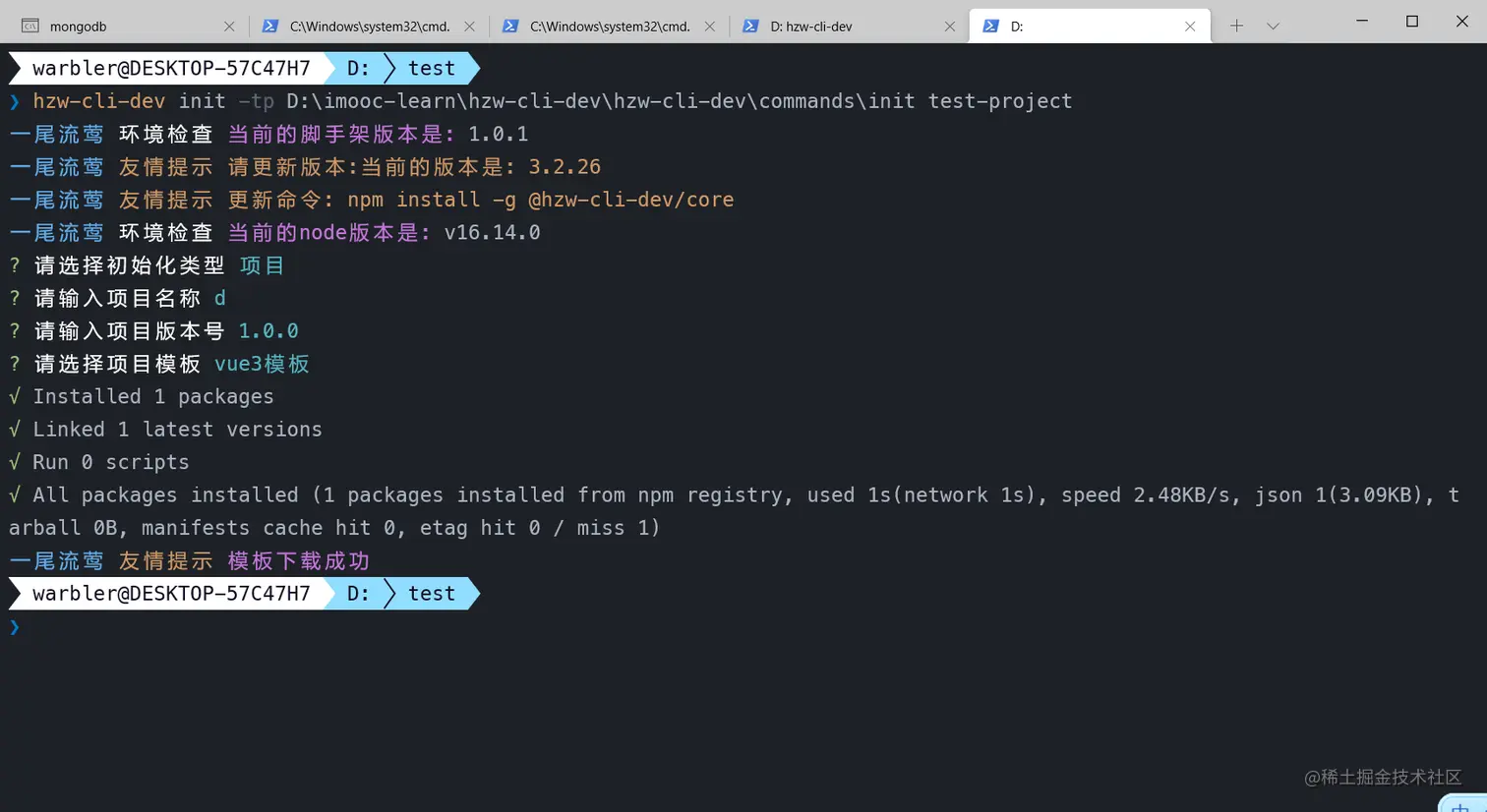Close the D: hzw-cli-dev tab
Image resolution: width=1487 pixels, height=812 pixels.
click(x=949, y=27)
